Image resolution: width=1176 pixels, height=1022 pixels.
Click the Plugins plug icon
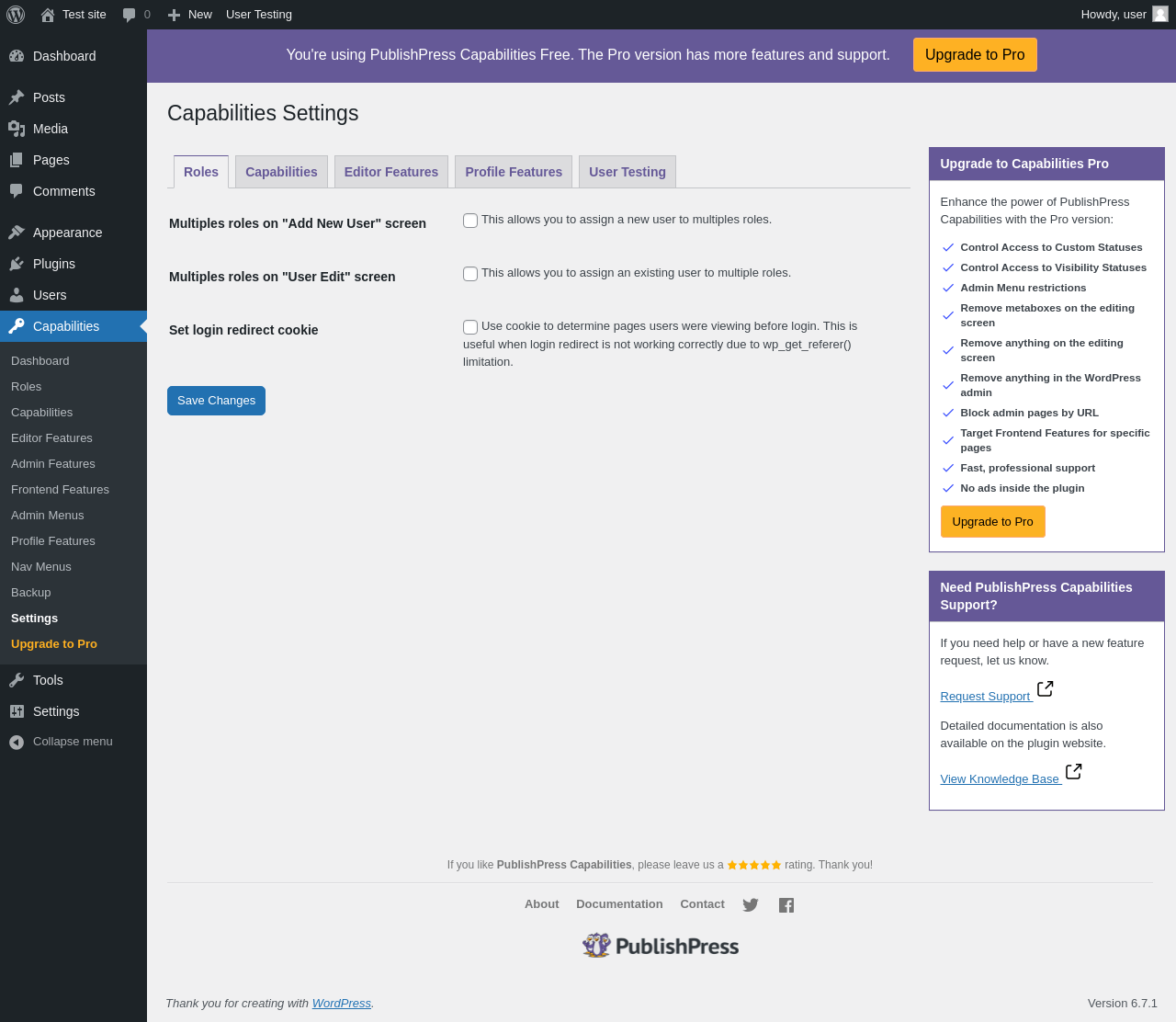tap(17, 264)
